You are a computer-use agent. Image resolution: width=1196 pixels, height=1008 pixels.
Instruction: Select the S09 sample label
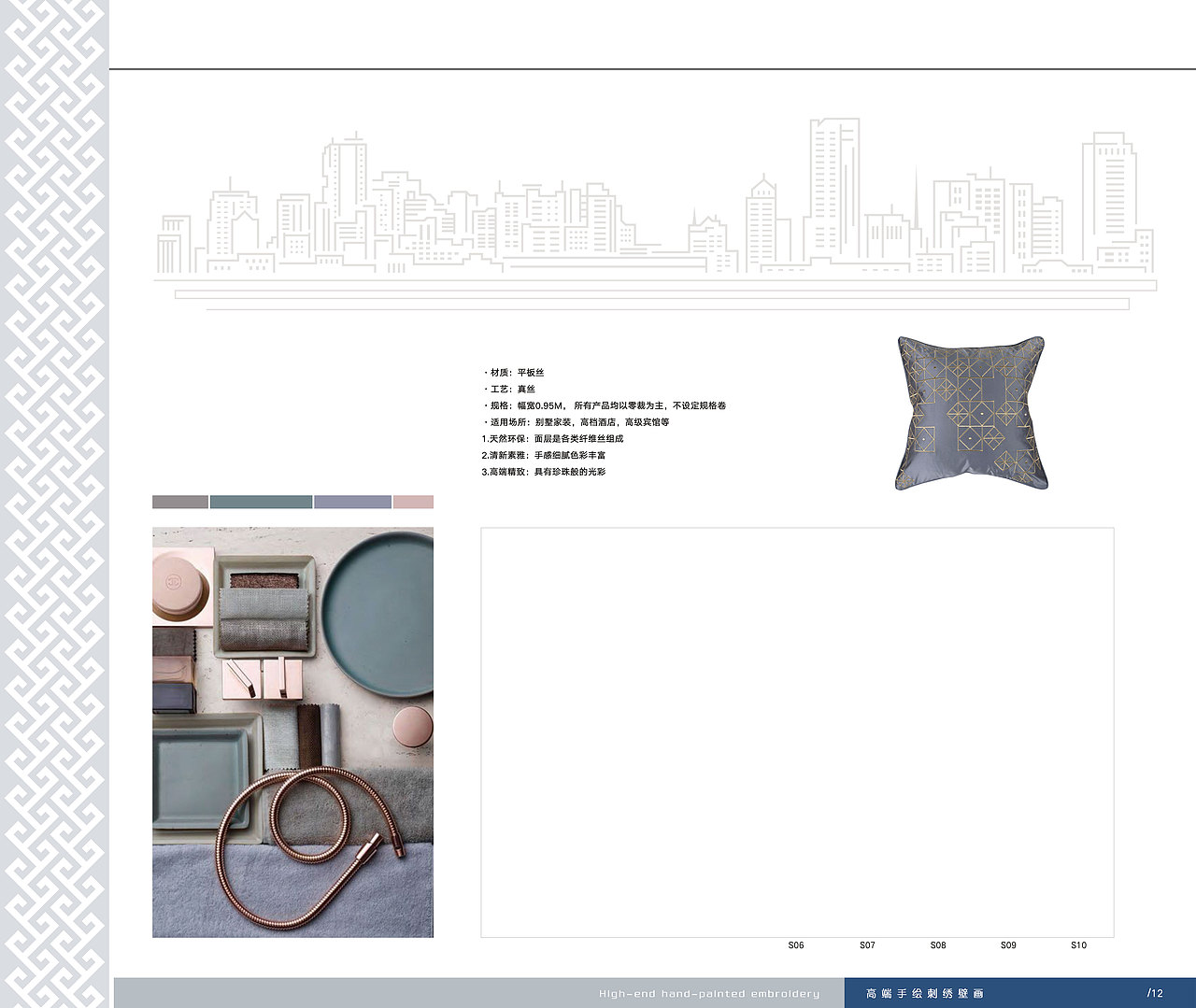pyautogui.click(x=1008, y=945)
